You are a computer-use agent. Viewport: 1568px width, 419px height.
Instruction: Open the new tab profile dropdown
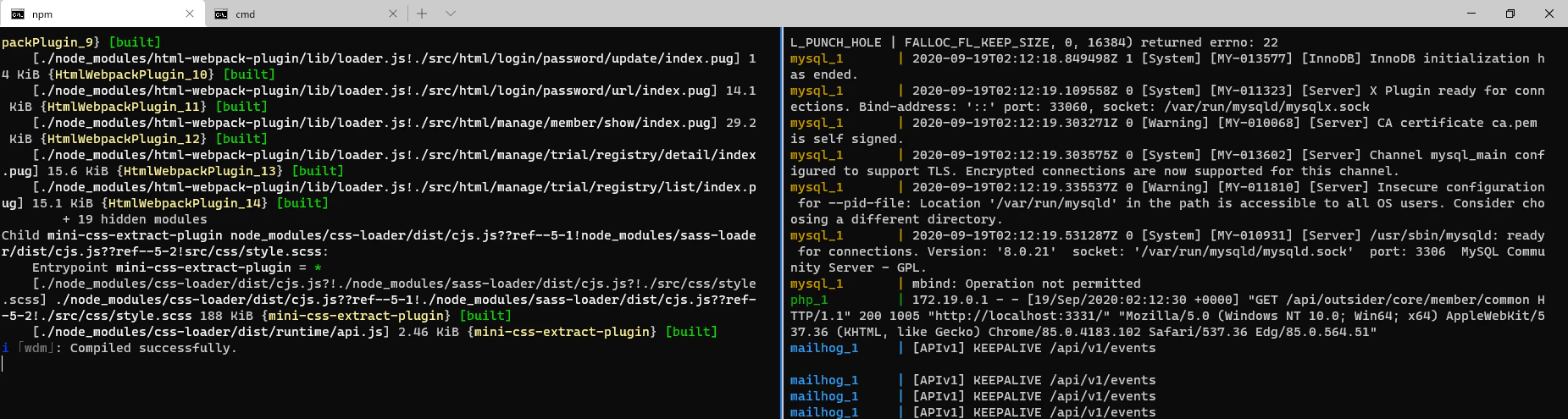(451, 14)
